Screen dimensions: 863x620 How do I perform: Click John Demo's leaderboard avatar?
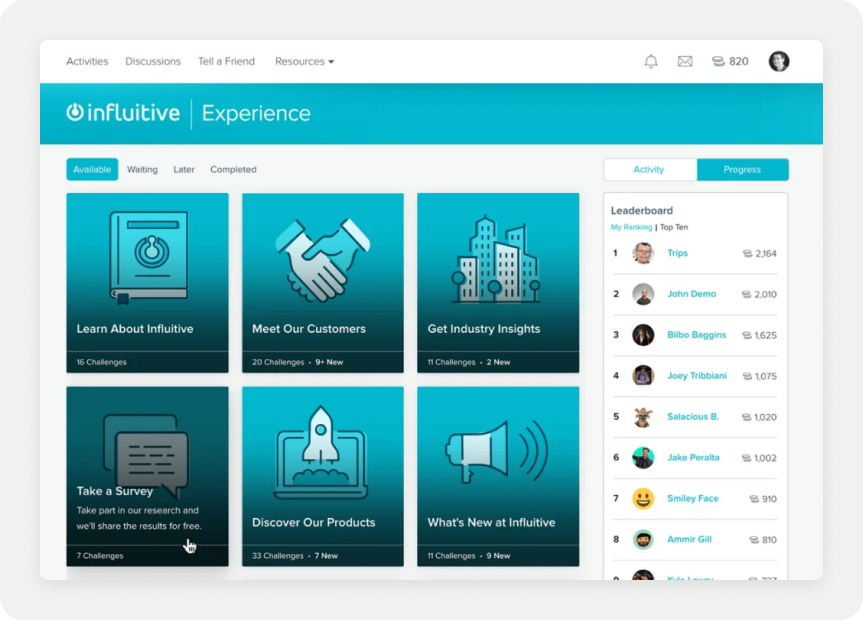pos(643,294)
